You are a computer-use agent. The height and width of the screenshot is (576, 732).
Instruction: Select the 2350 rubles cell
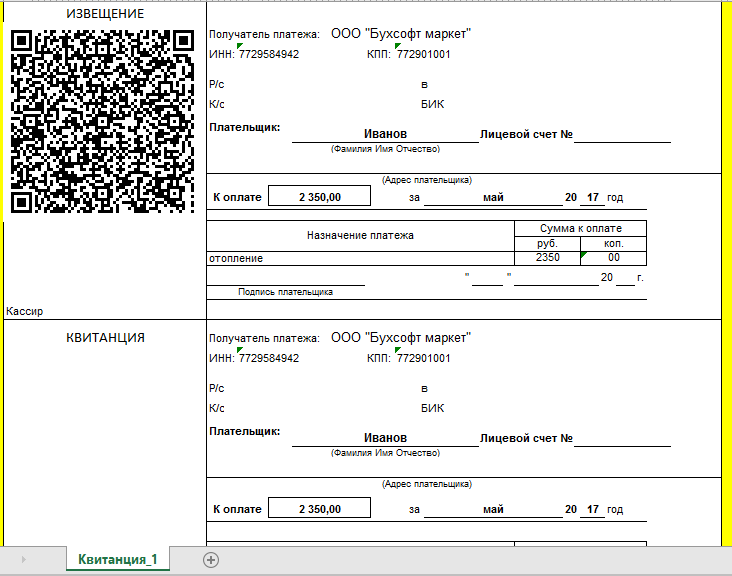[x=547, y=258]
